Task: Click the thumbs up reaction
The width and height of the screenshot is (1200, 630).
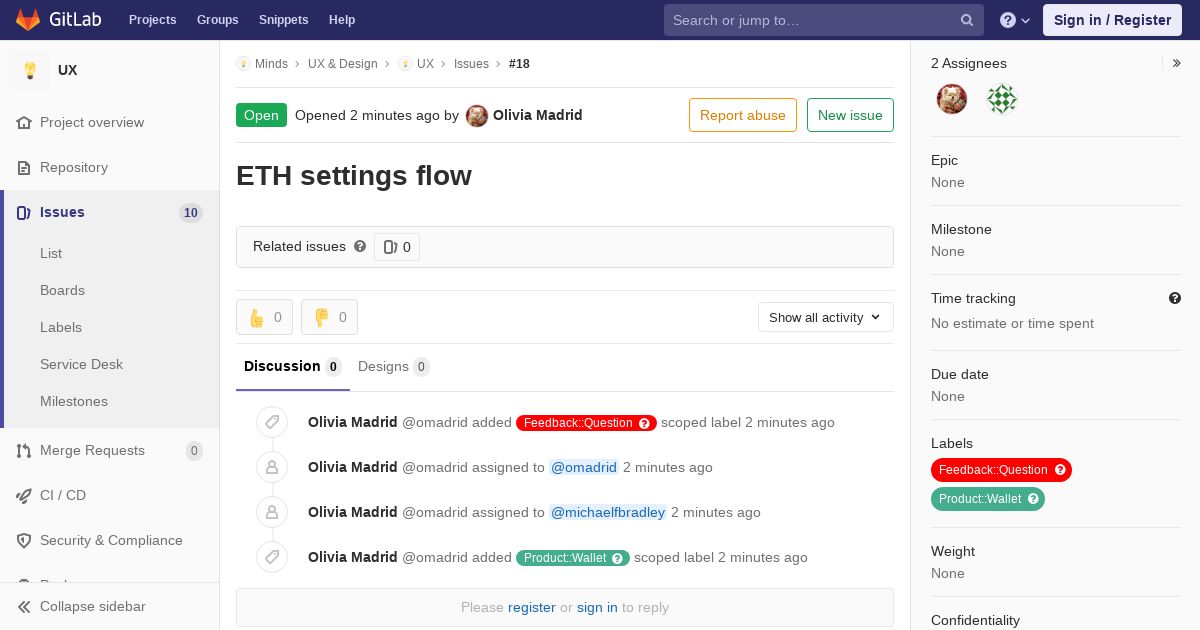Action: [x=264, y=317]
